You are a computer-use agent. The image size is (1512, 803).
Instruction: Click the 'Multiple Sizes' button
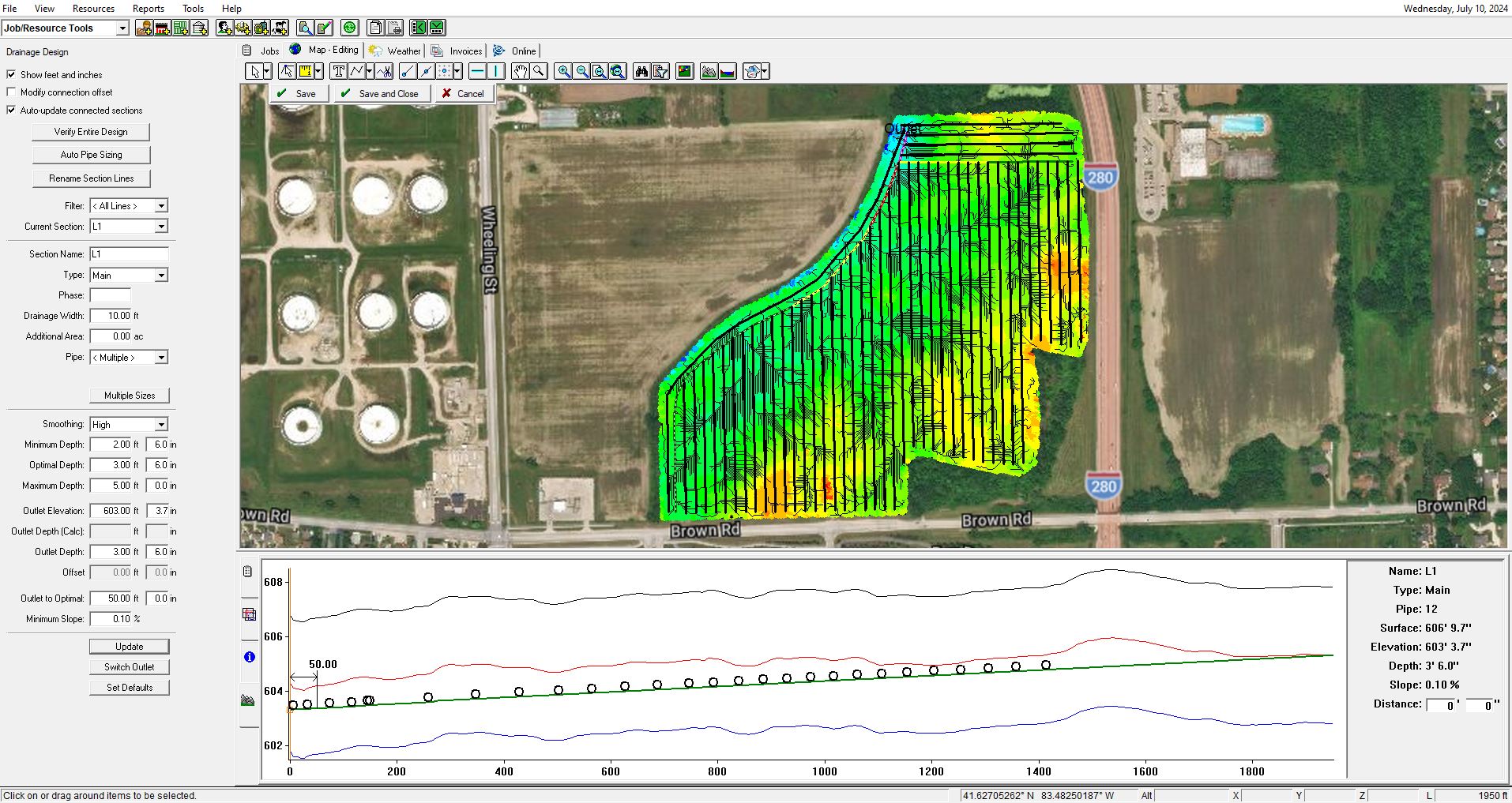tap(130, 396)
